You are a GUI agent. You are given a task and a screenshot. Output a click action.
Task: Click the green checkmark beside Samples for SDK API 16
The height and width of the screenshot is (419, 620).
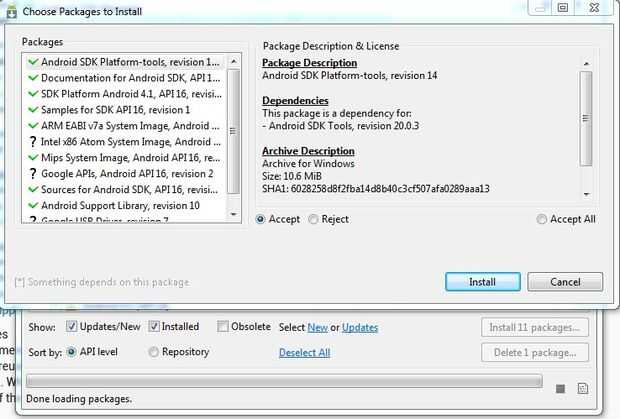pos(33,110)
